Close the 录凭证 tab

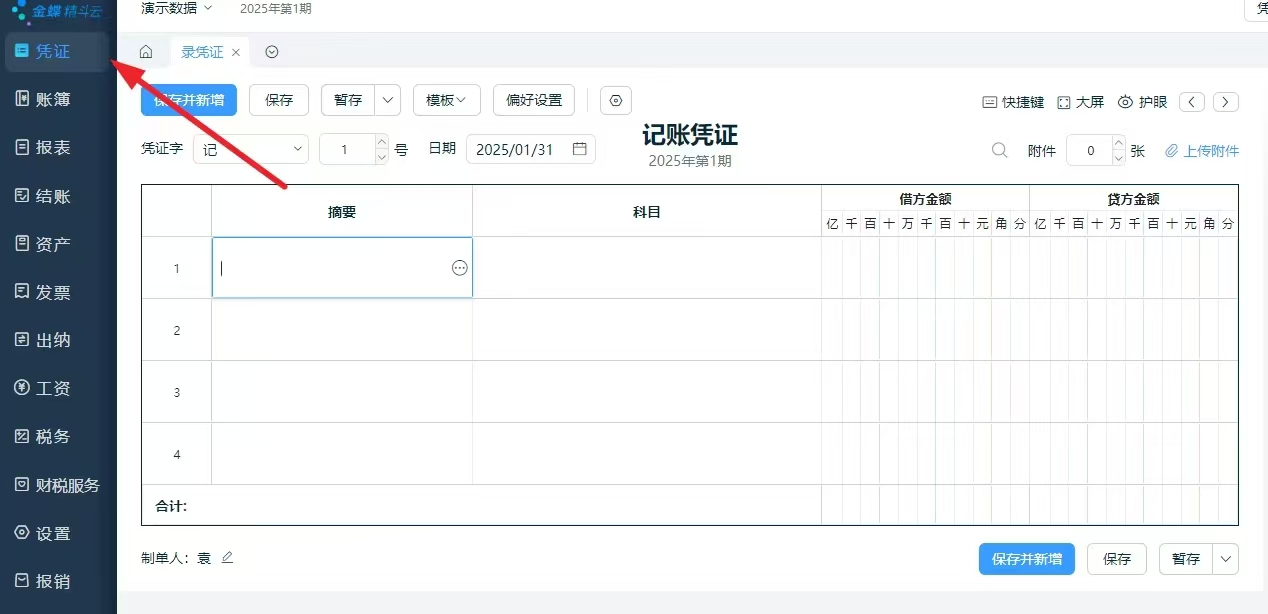point(236,52)
